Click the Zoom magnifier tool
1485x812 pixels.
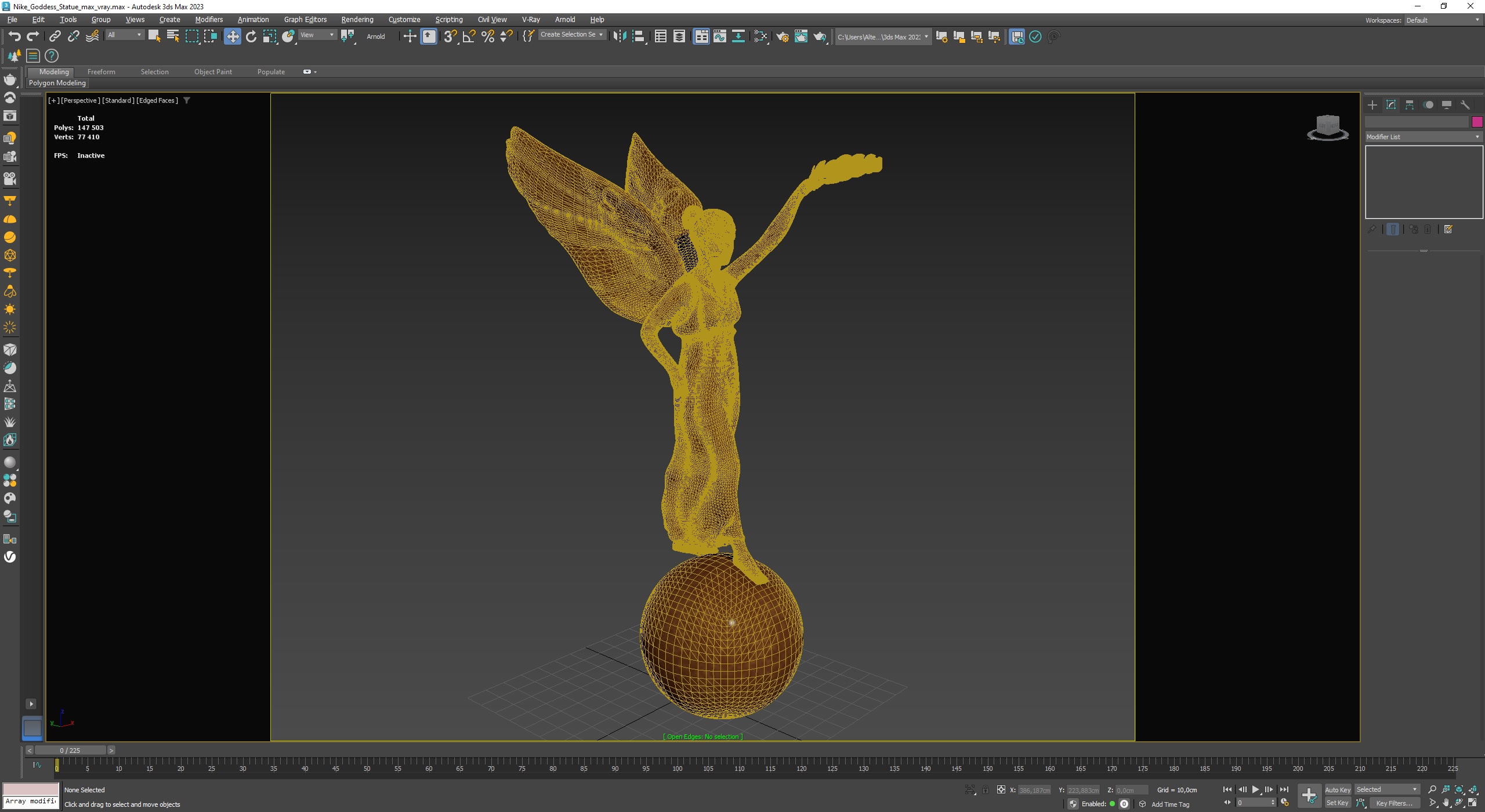[x=1432, y=789]
